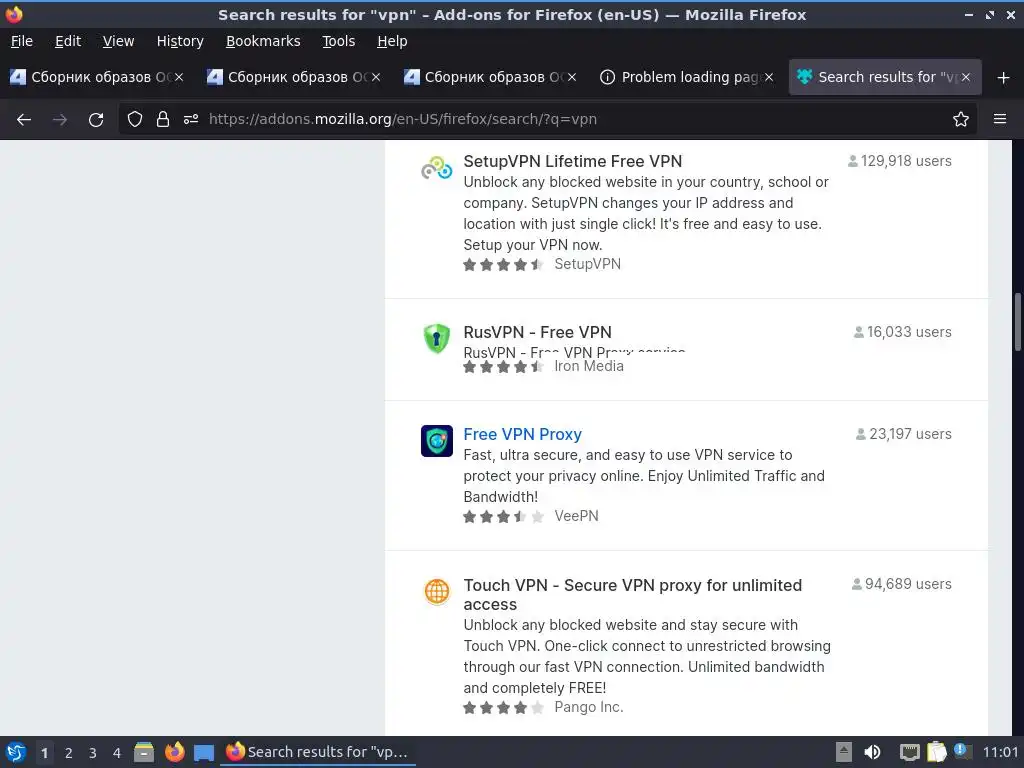Click the SetupVPN star rating

[x=503, y=264]
